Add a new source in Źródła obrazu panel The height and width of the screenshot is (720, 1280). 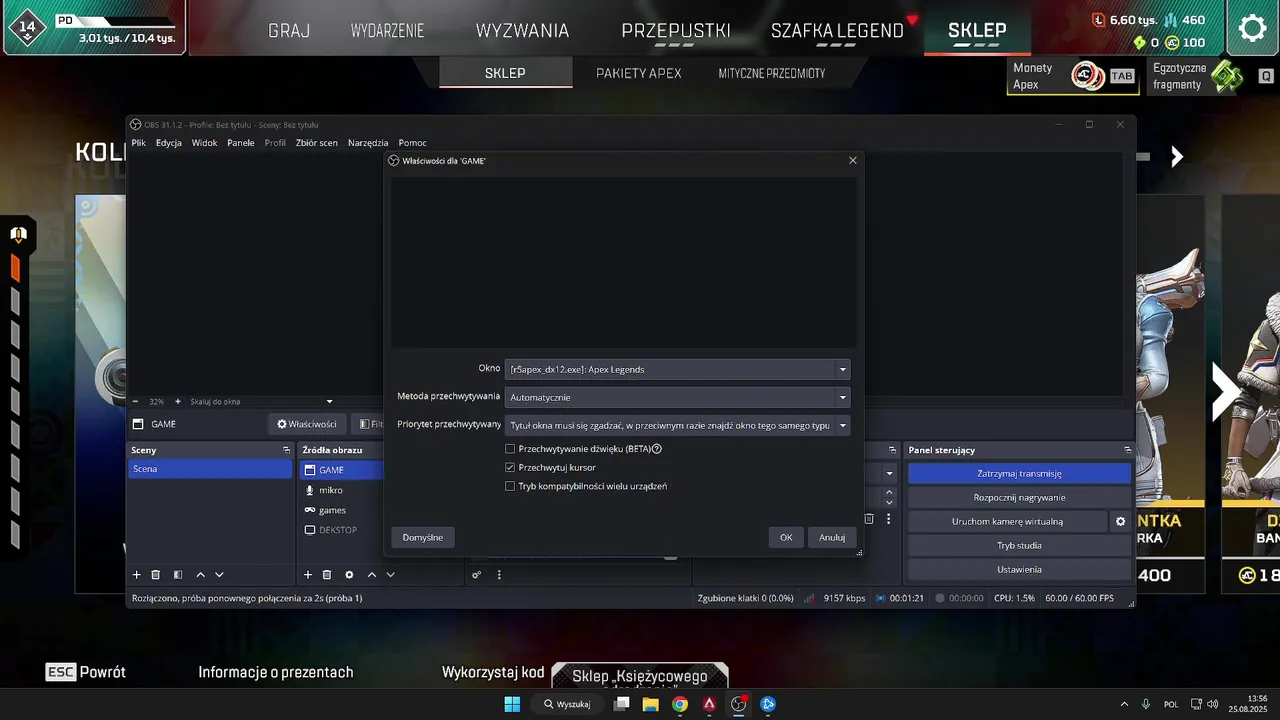point(308,575)
